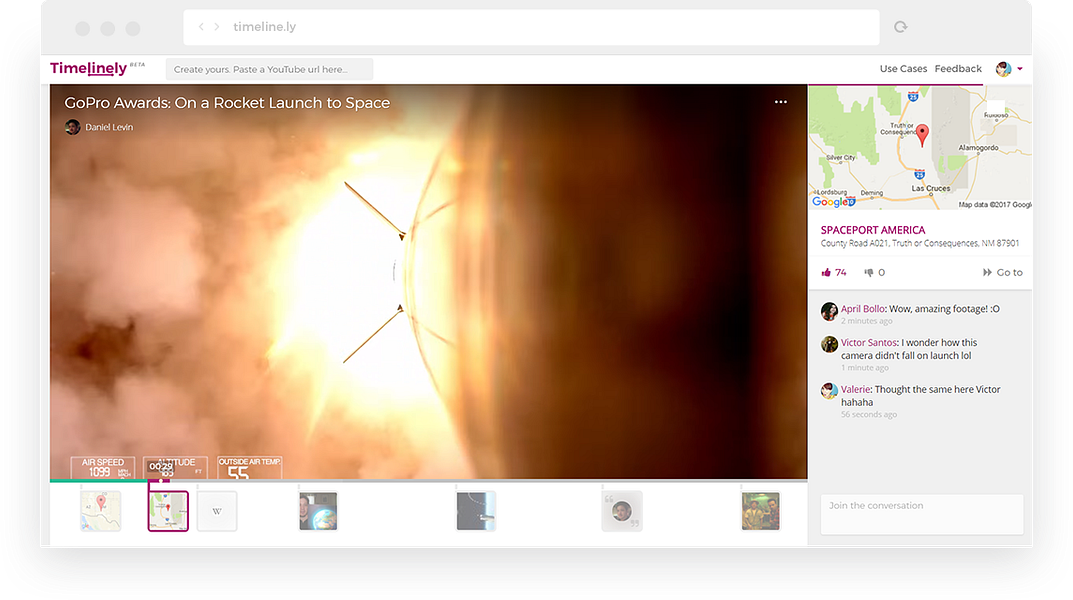Click the AIR SPEED readout in video
The height and width of the screenshot is (600, 1073).
point(103,468)
